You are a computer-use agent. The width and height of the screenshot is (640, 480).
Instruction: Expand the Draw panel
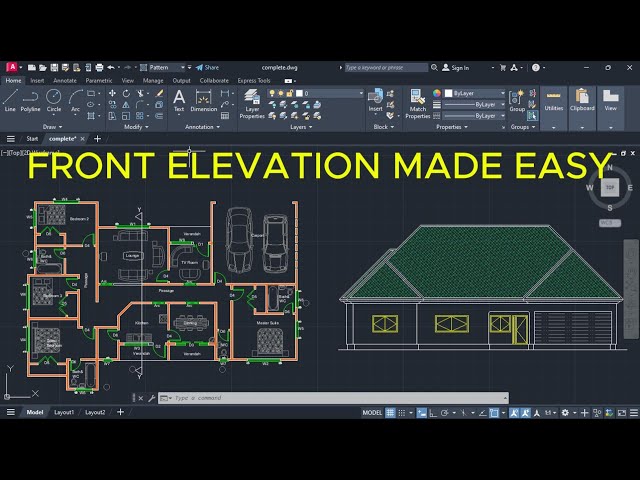click(x=52, y=127)
